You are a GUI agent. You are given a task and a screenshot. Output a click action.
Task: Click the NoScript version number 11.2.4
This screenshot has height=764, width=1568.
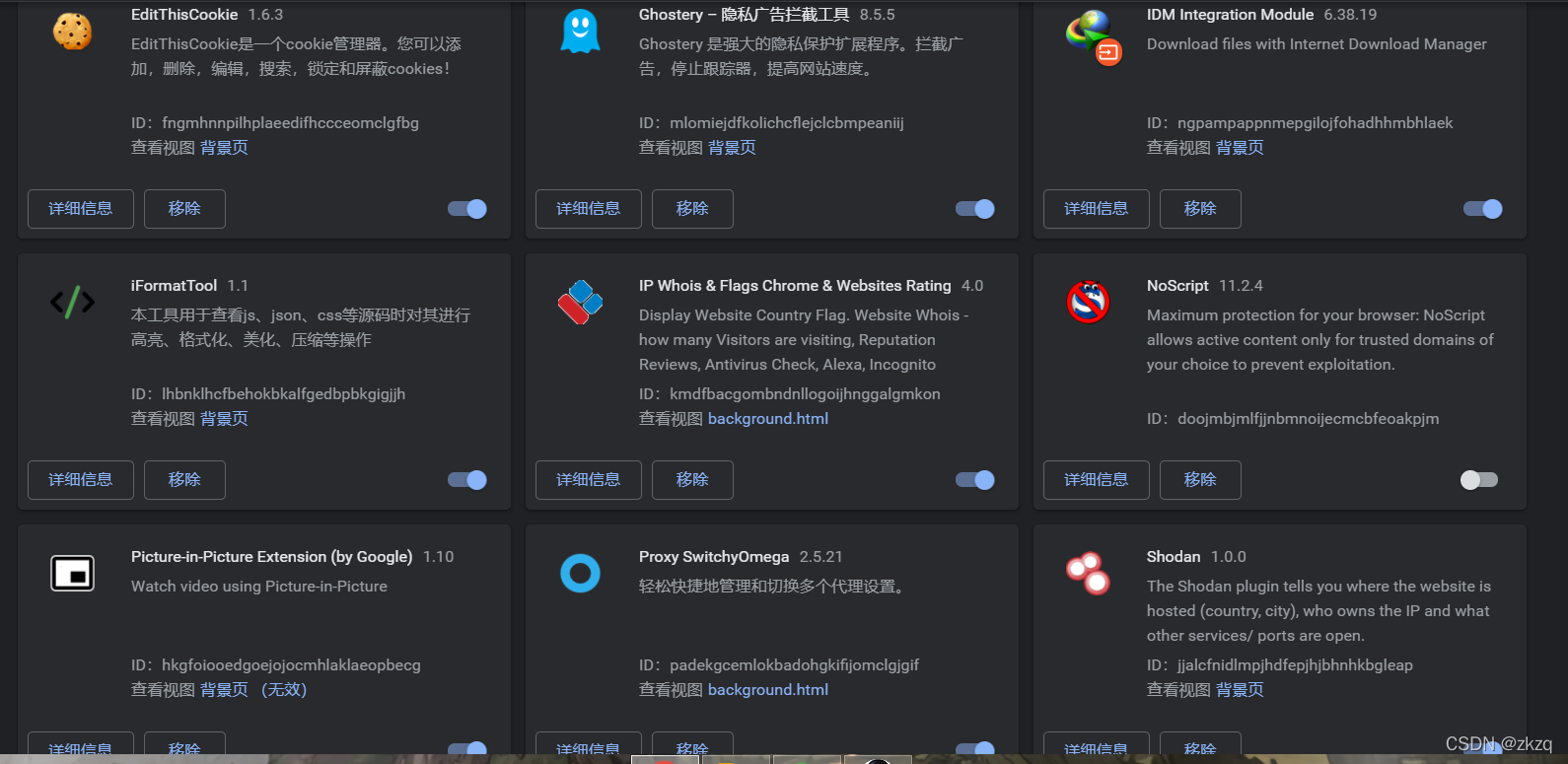point(1241,286)
